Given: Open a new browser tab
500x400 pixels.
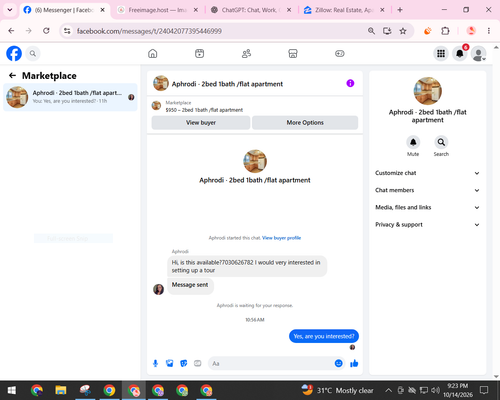Looking at the screenshot, I should [x=400, y=10].
